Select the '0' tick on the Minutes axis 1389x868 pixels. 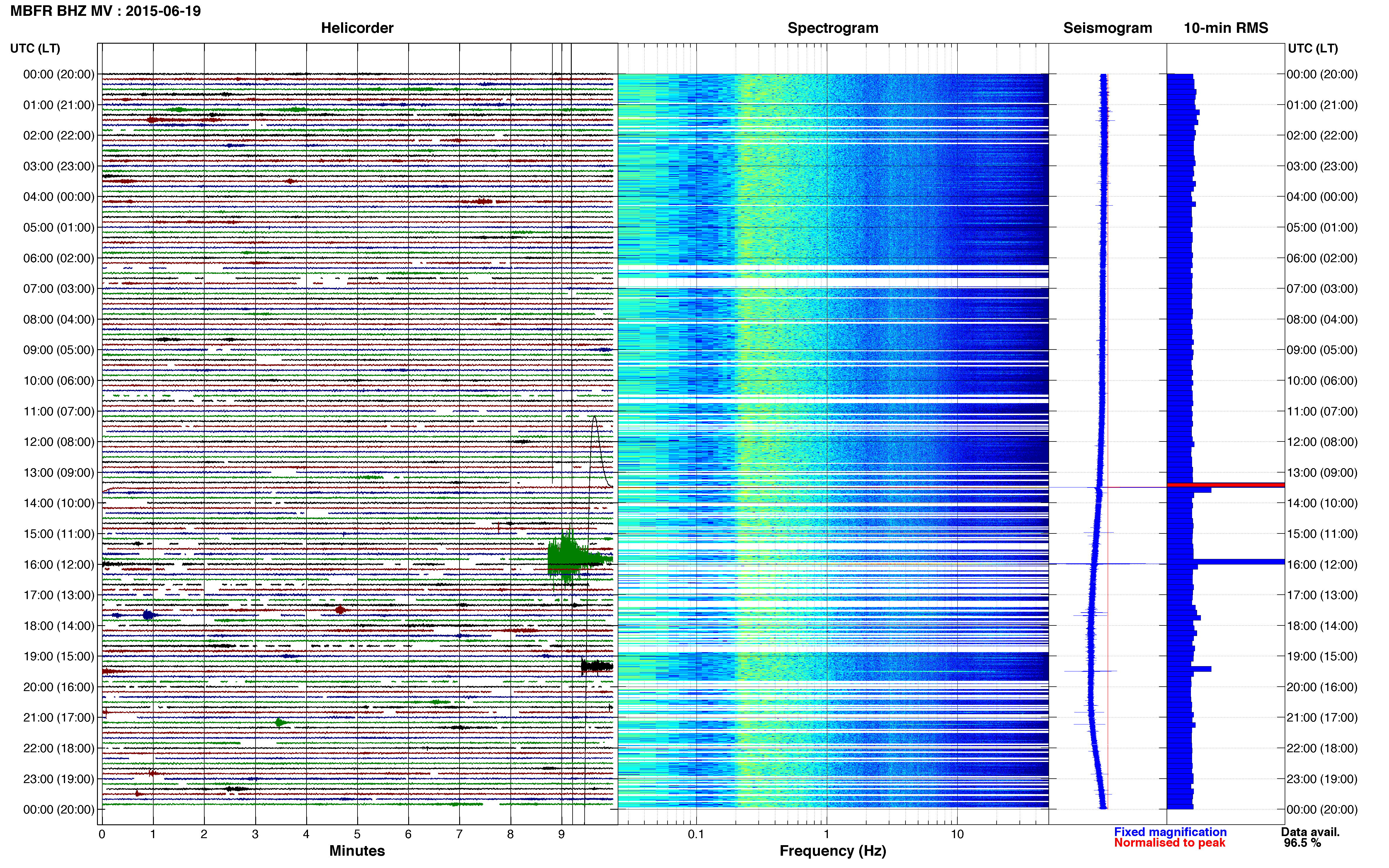[x=102, y=834]
